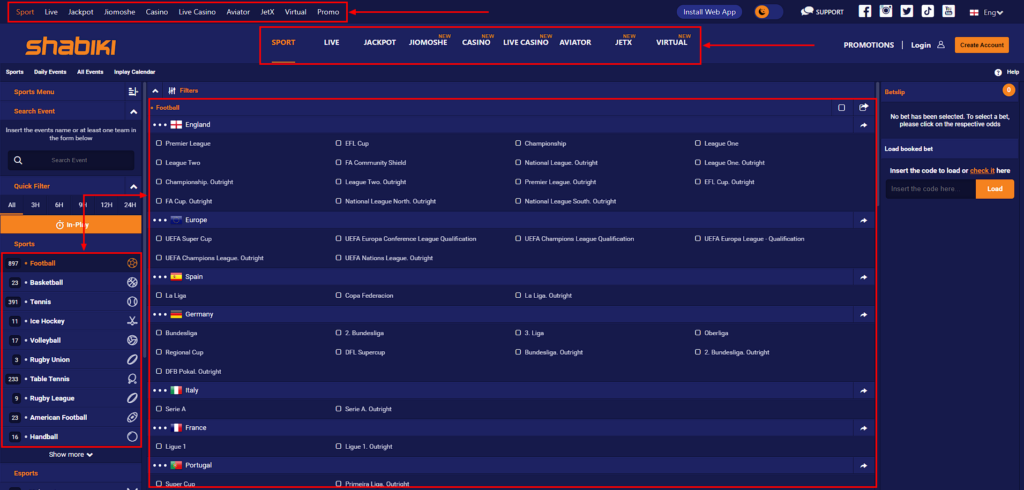Click the England share arrow icon

(864, 125)
